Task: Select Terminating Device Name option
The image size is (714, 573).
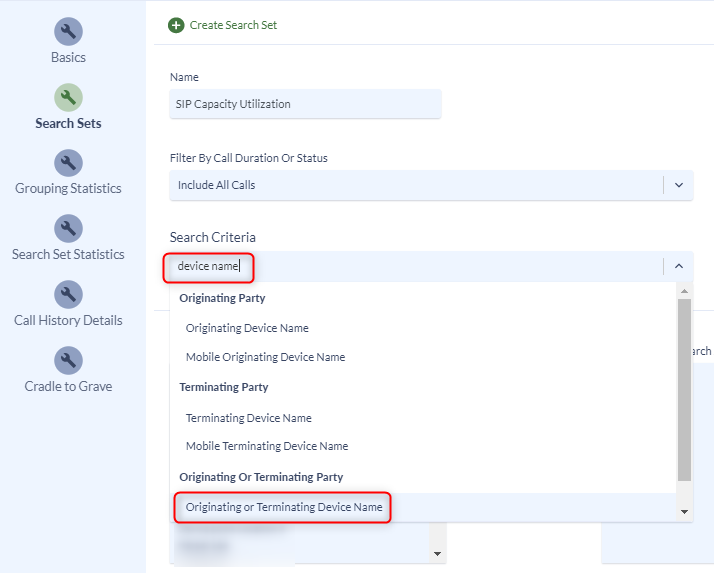Action: pyautogui.click(x=249, y=418)
